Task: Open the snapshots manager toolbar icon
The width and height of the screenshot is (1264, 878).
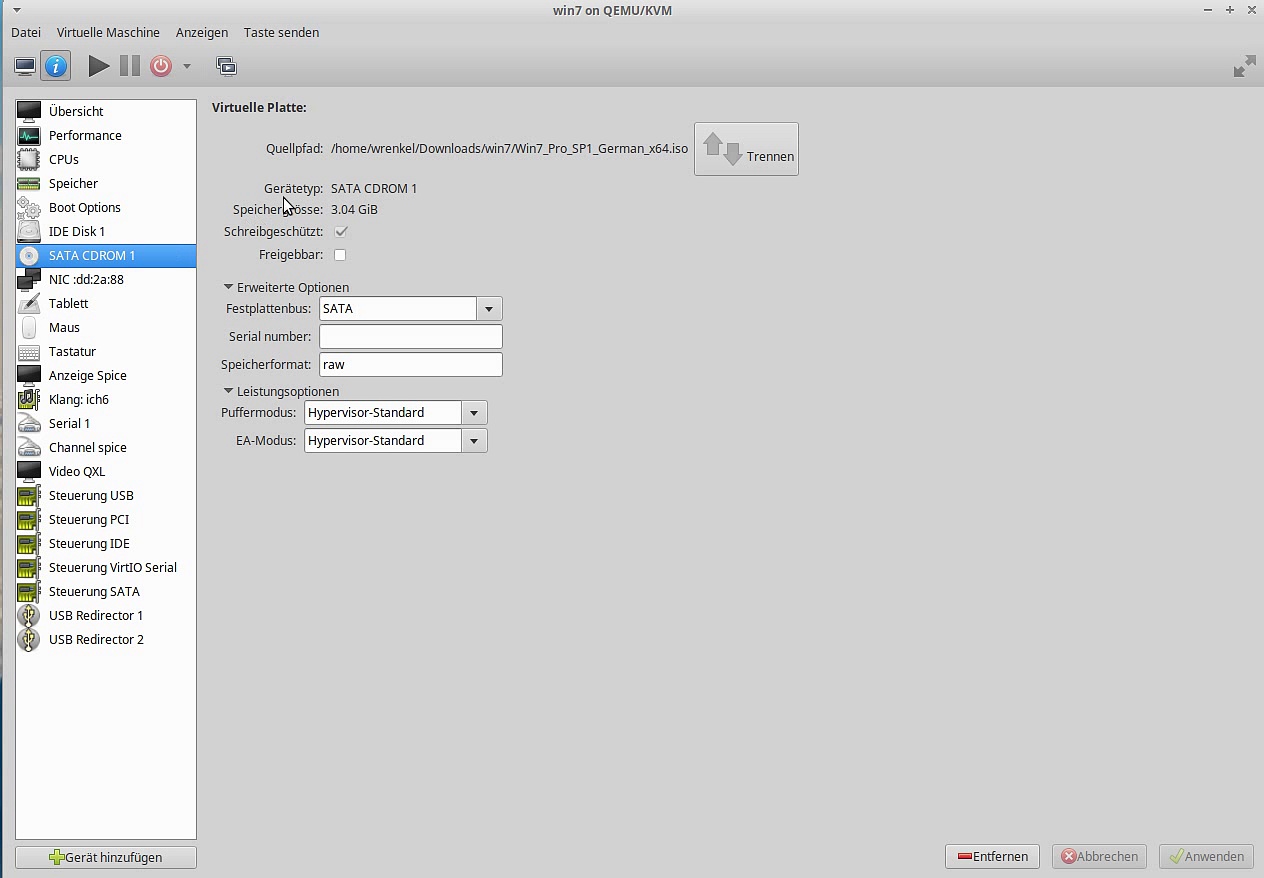Action: point(227,66)
